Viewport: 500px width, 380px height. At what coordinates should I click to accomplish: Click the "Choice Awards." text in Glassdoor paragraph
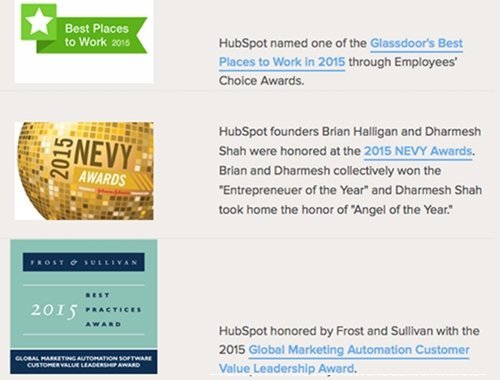(x=261, y=81)
